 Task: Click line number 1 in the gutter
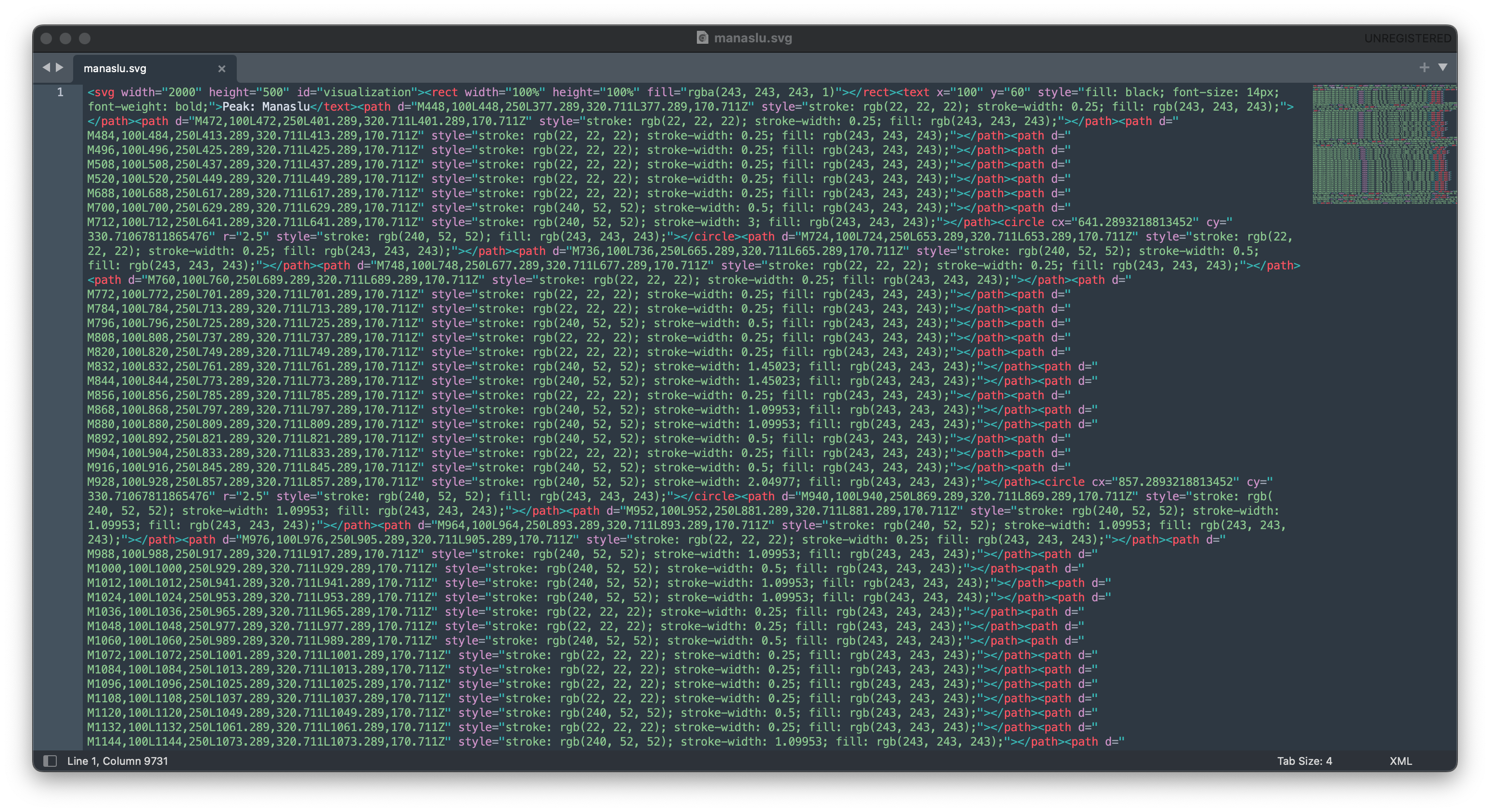(x=60, y=92)
